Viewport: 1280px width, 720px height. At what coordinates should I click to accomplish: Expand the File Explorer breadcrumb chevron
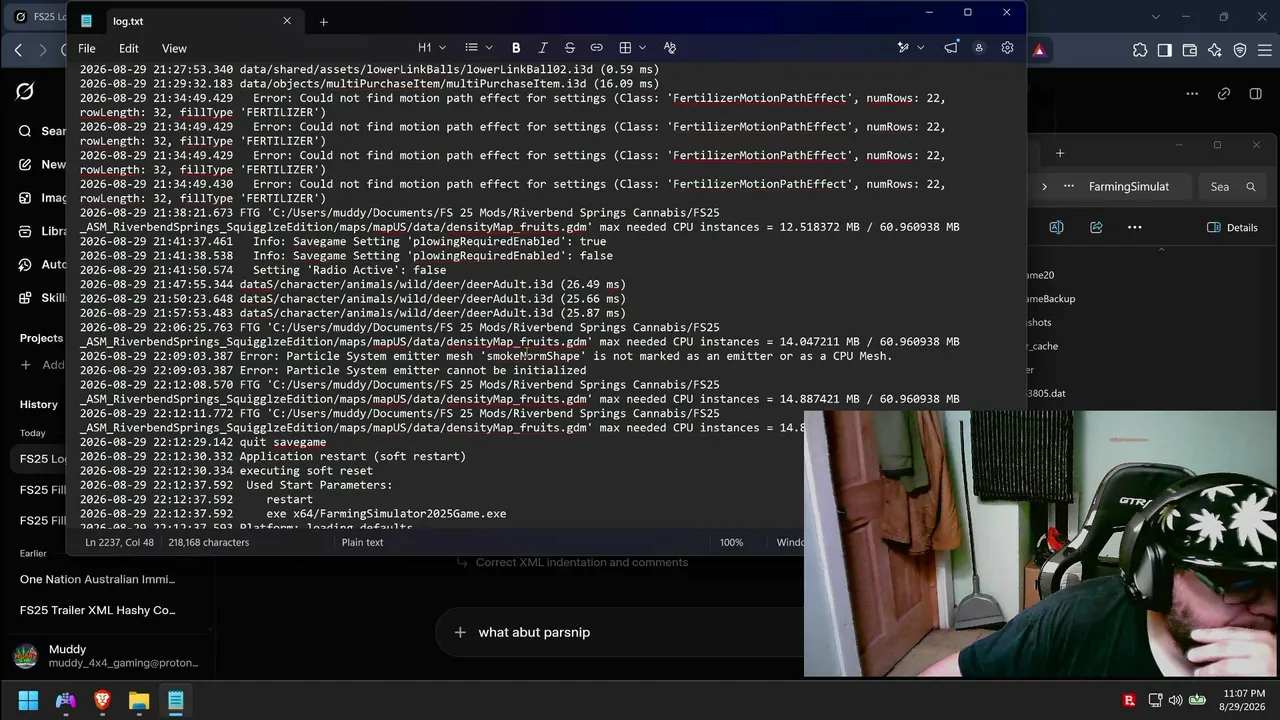click(1045, 187)
